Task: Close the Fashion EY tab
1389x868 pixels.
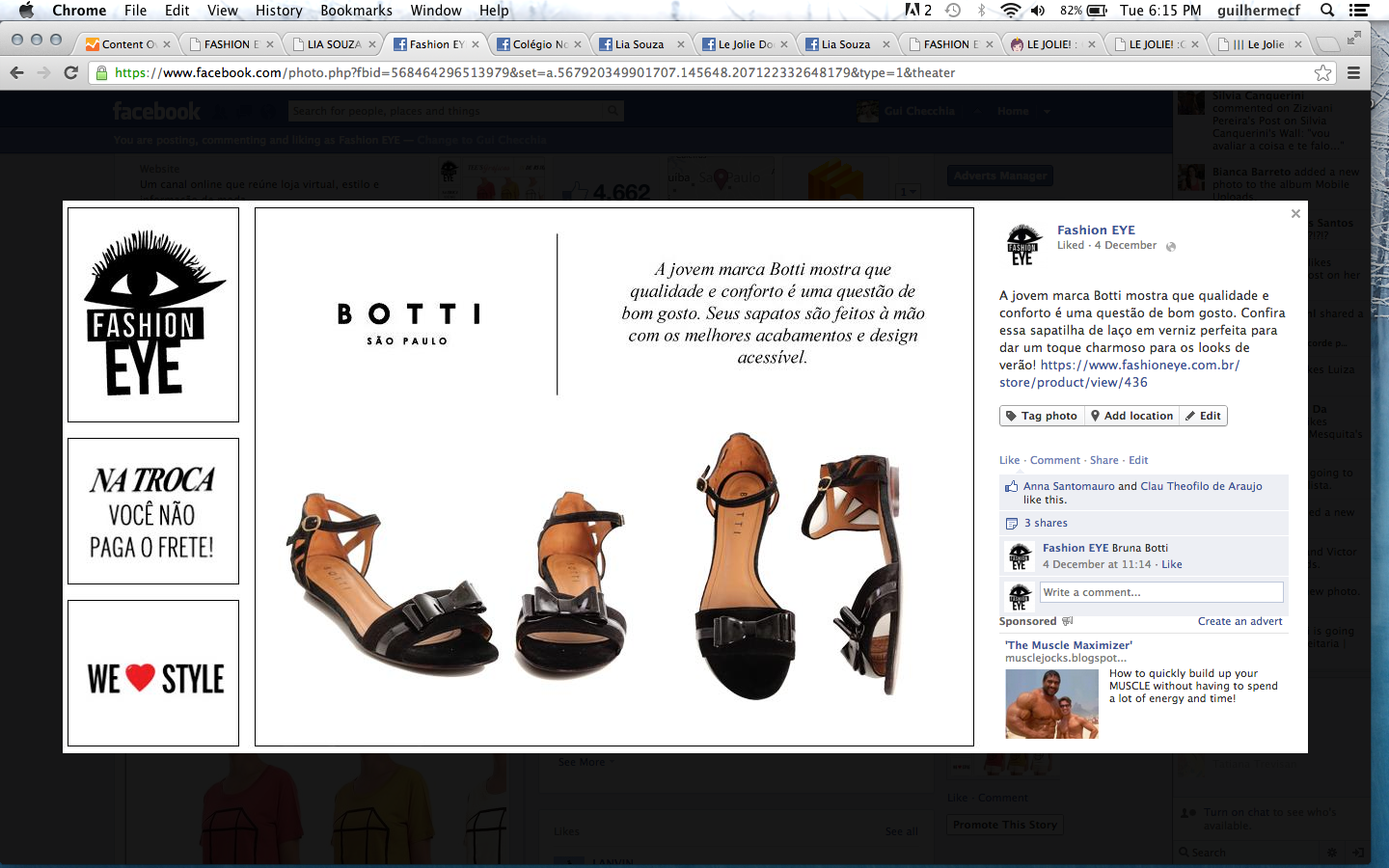Action: pos(476,44)
